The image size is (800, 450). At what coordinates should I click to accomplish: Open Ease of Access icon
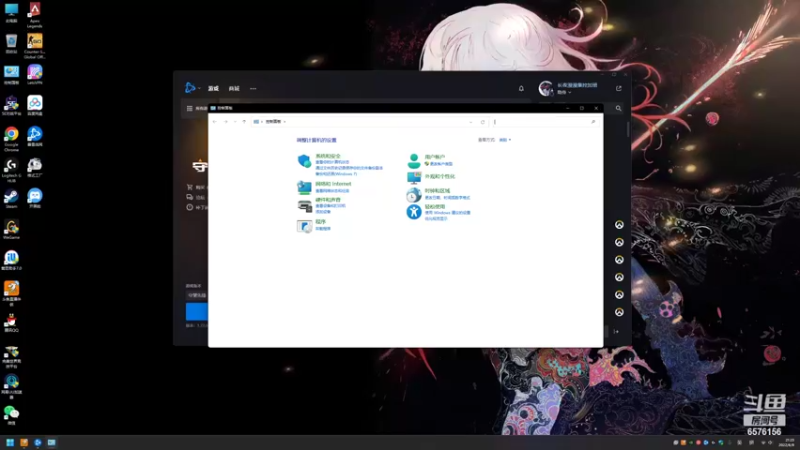click(x=414, y=212)
